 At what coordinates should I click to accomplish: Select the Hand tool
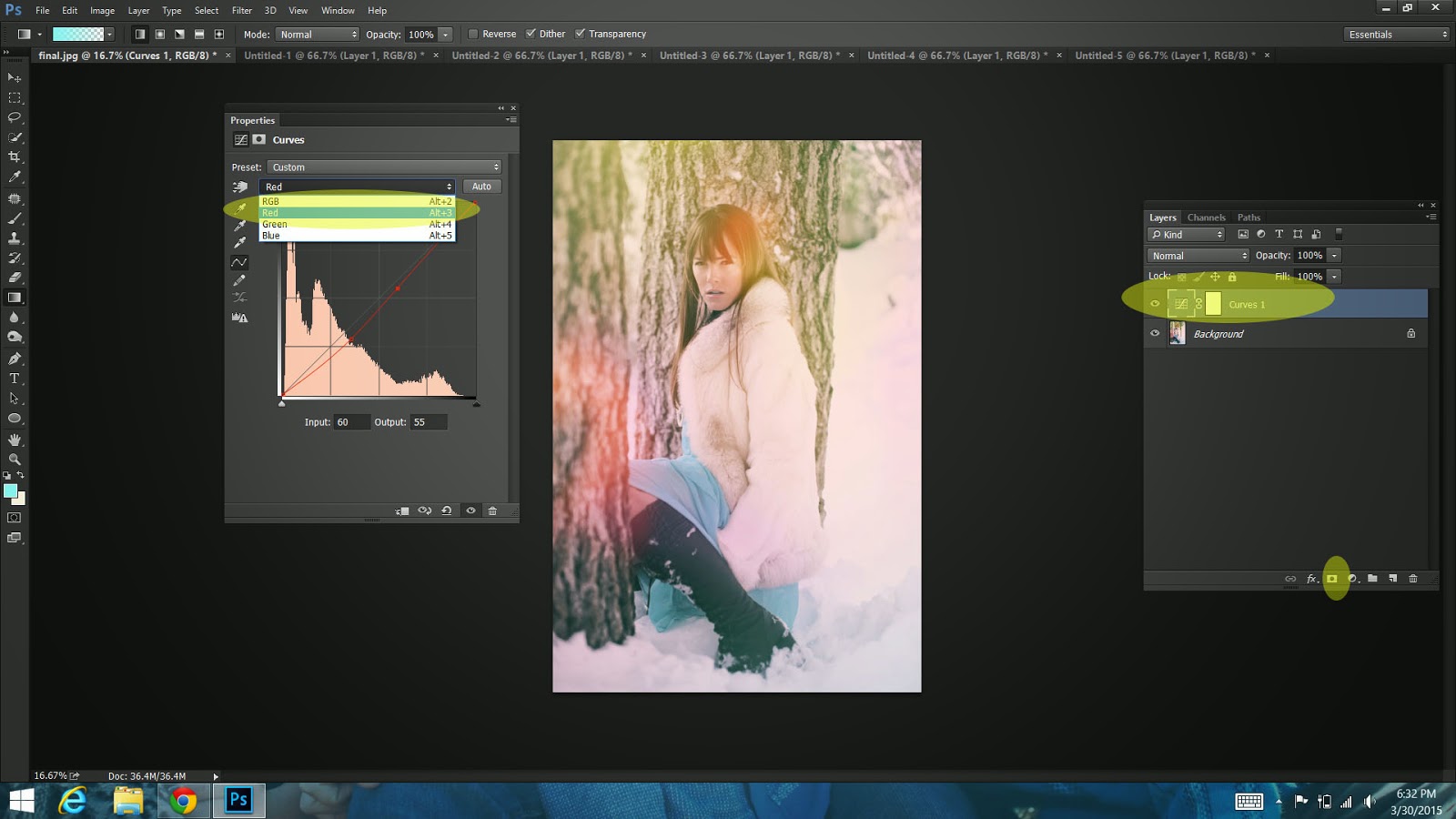pos(15,440)
